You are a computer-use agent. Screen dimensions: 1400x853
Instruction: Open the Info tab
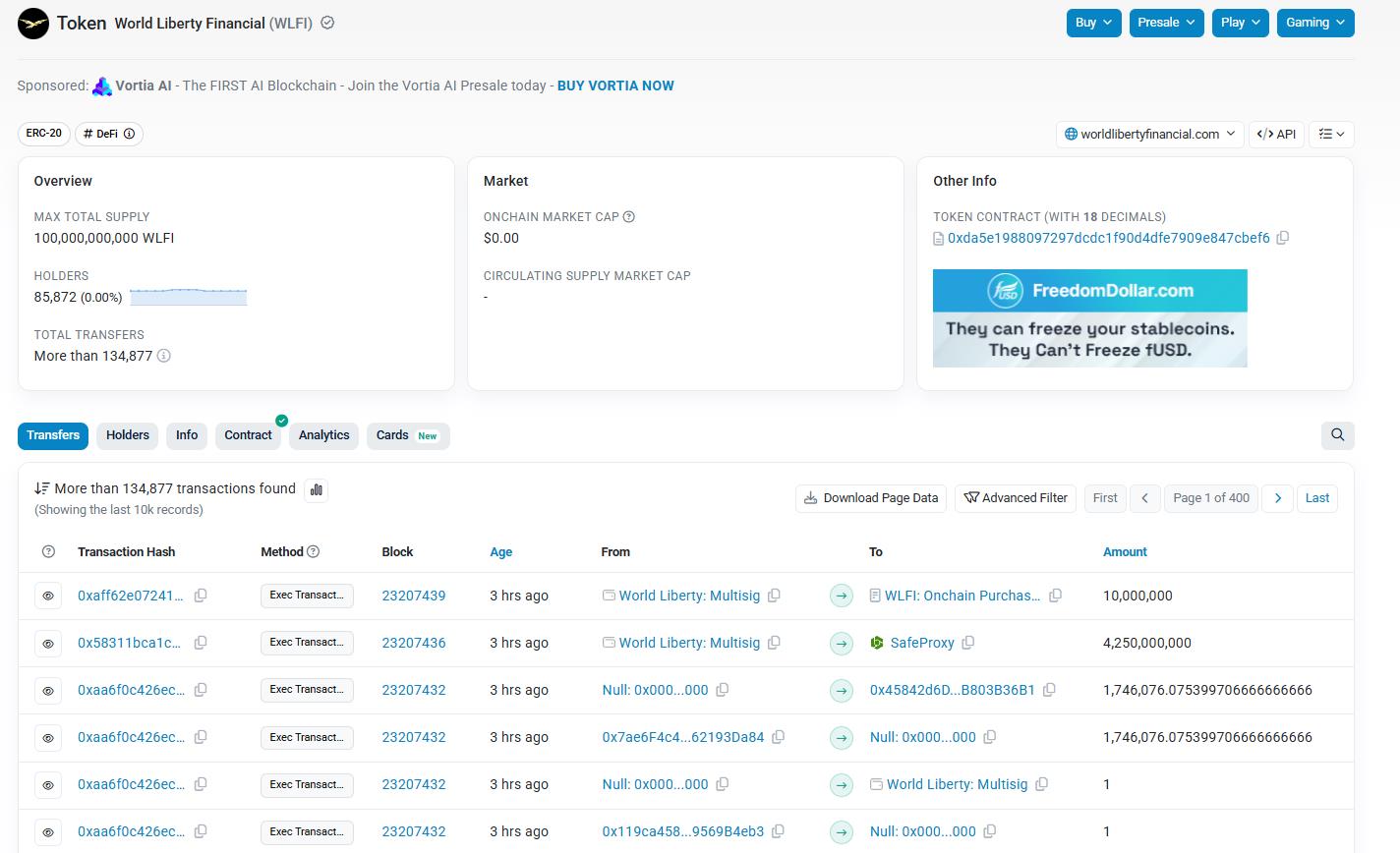(187, 435)
